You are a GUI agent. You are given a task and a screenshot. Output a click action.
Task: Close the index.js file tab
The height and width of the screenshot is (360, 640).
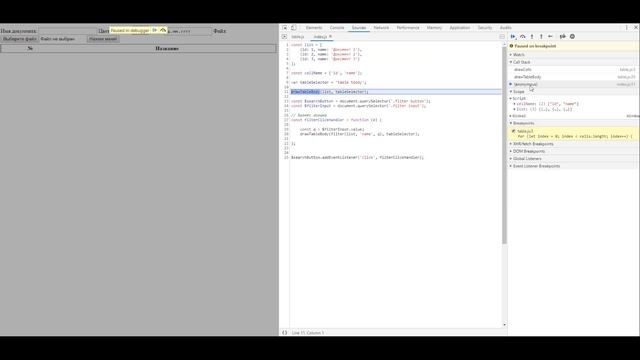click(x=330, y=37)
